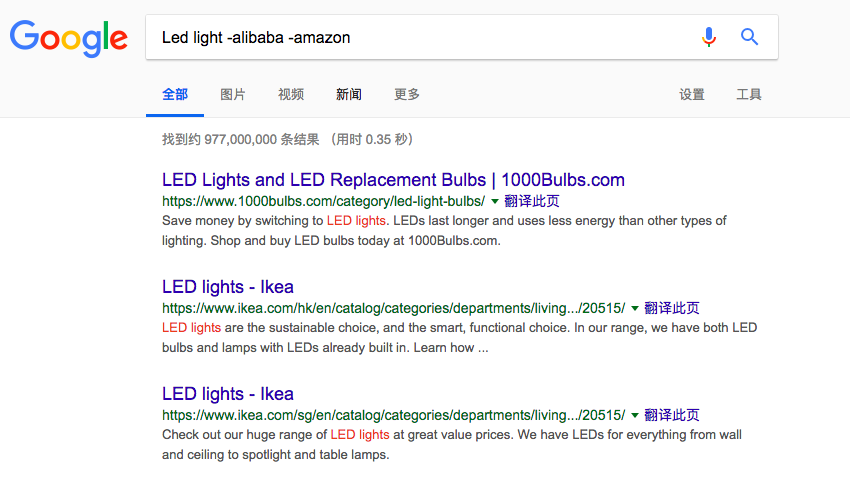Click 翻译此页 for the ikea.com/hk result
The width and height of the screenshot is (850, 483).
click(672, 308)
